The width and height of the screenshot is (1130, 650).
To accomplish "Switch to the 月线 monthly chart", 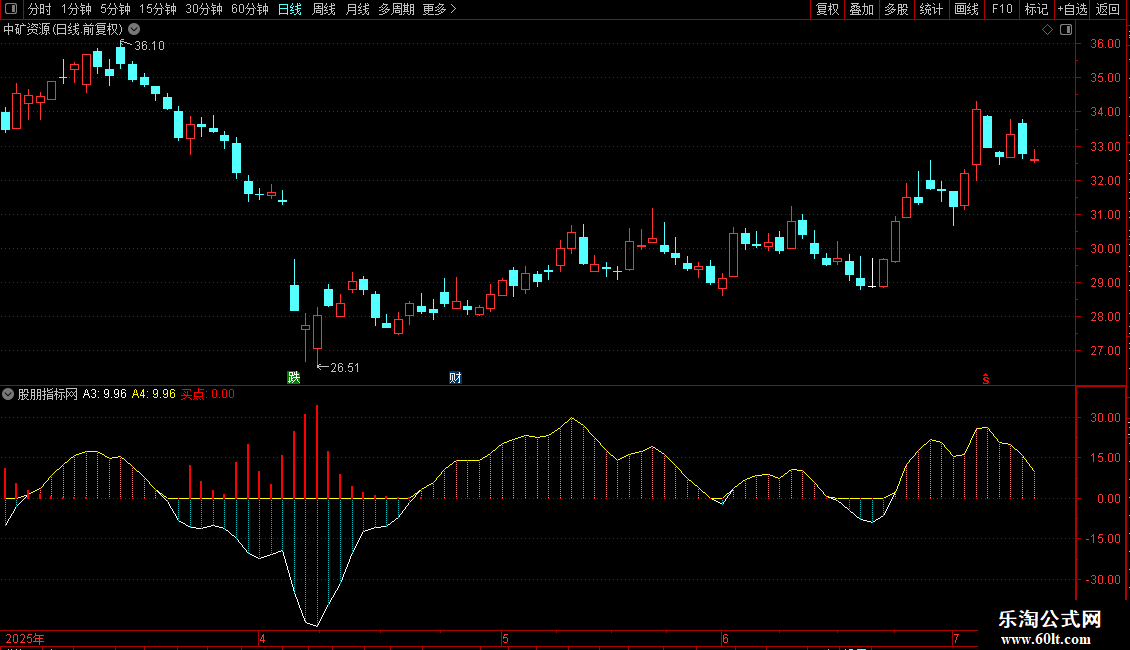I will pyautogui.click(x=357, y=9).
